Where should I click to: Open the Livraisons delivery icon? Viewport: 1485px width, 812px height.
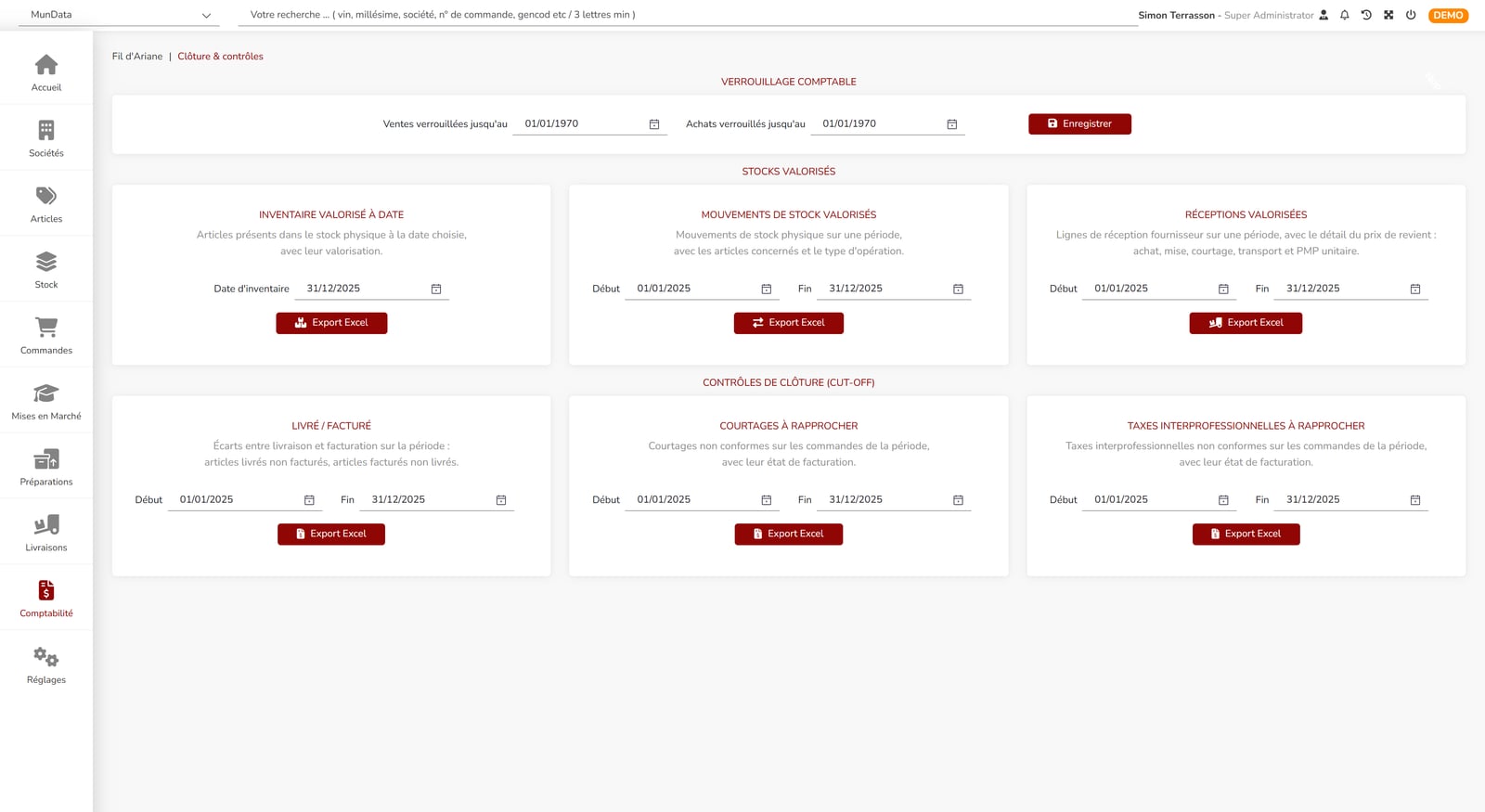46,524
